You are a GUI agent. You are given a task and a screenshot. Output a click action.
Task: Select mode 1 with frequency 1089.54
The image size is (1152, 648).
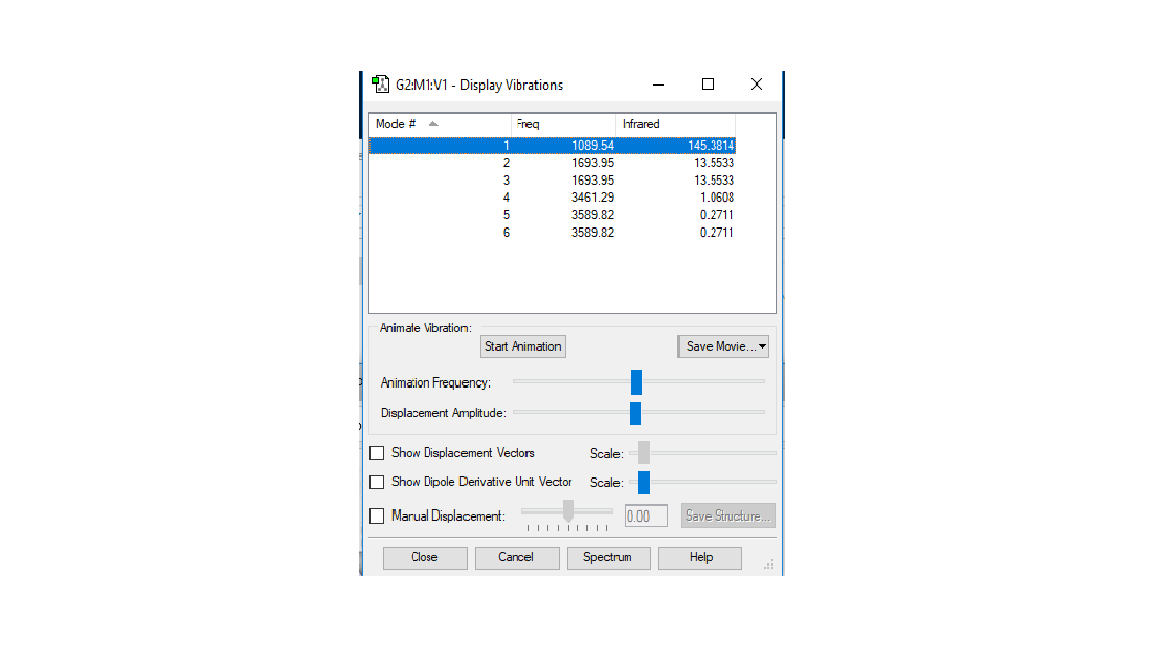[552, 145]
